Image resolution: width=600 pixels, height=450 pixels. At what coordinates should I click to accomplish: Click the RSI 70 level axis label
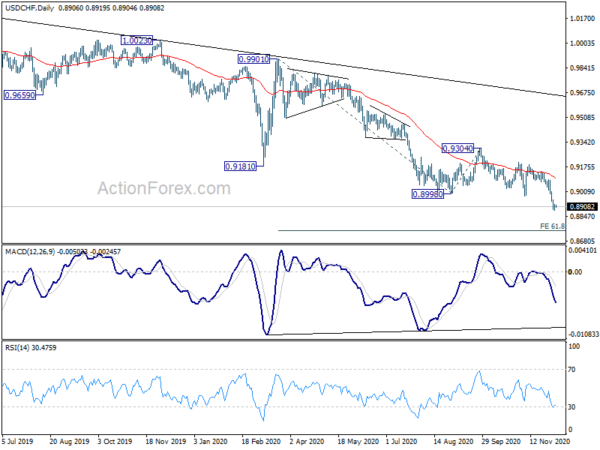click(x=572, y=370)
